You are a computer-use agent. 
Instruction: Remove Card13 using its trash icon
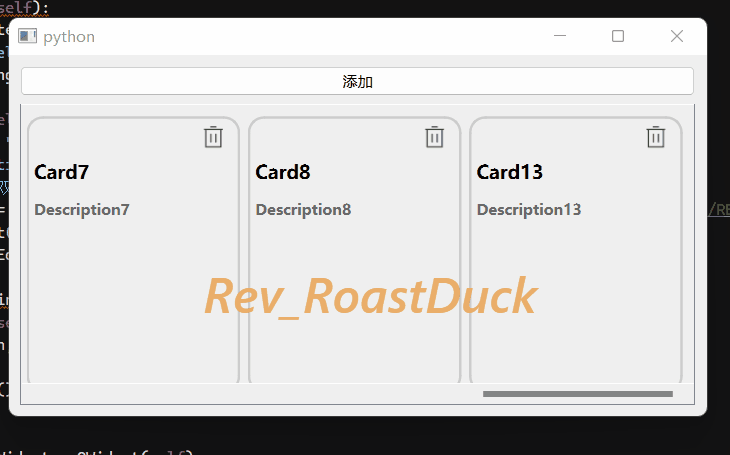click(656, 137)
